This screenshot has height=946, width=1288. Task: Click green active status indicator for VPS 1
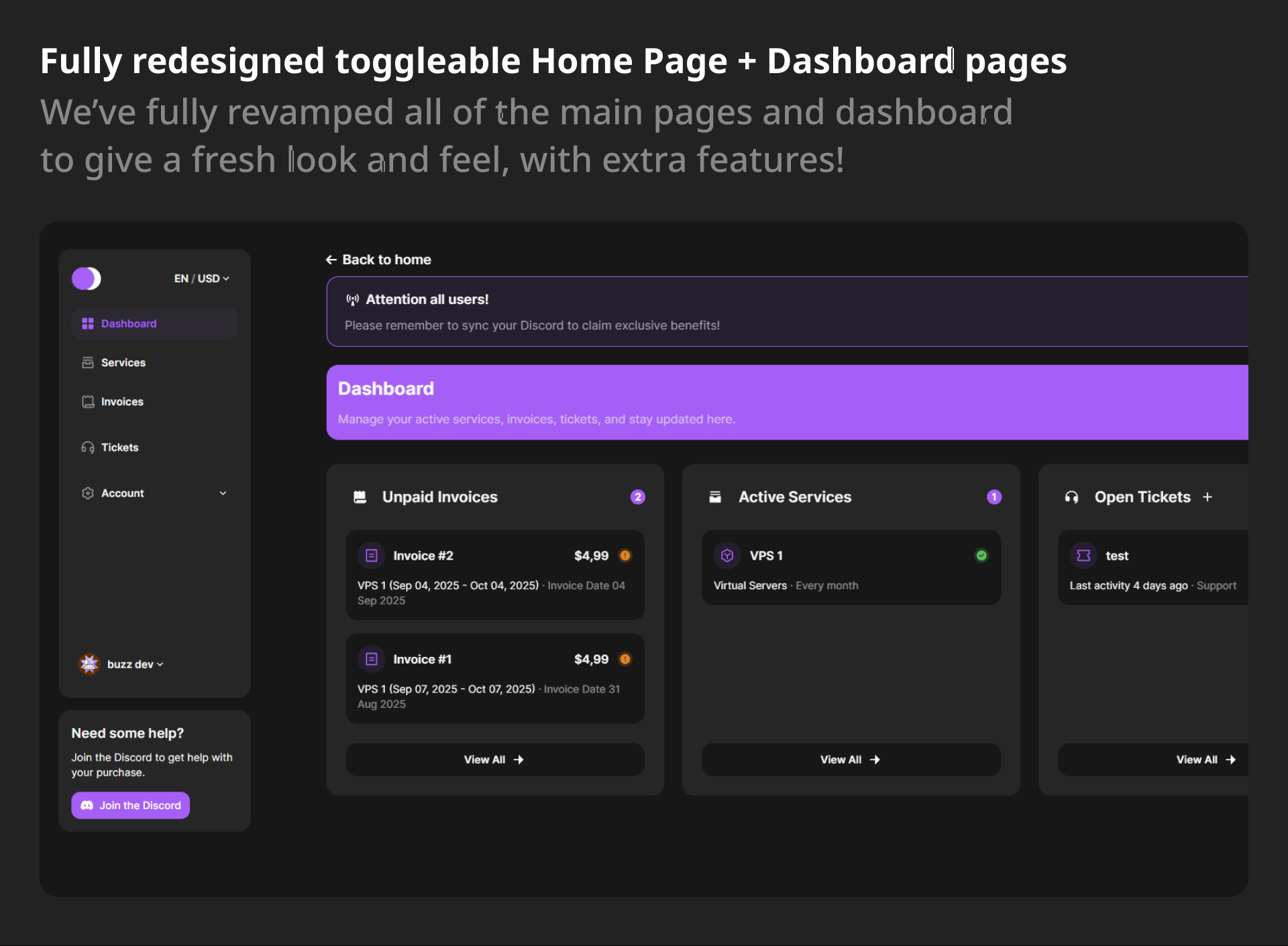point(981,556)
